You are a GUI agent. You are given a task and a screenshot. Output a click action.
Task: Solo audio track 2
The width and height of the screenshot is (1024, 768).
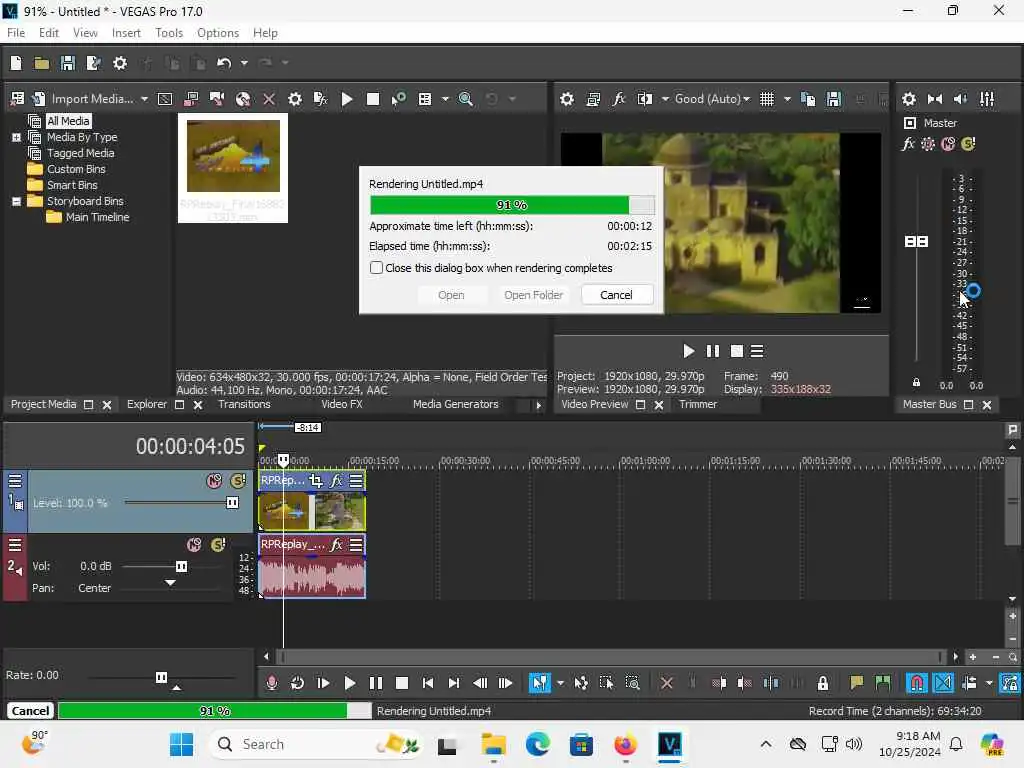coord(218,545)
